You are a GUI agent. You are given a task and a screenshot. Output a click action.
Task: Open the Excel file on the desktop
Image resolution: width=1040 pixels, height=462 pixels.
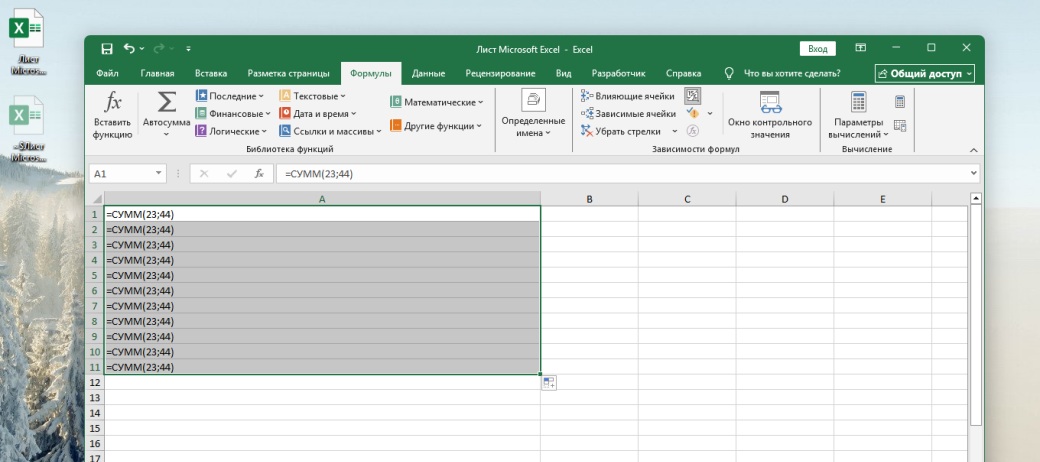(x=26, y=28)
